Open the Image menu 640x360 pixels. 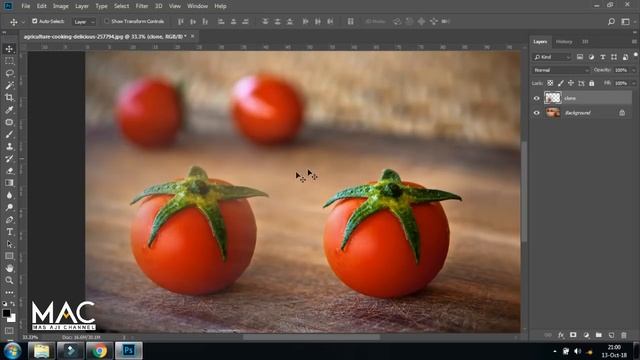pos(60,6)
